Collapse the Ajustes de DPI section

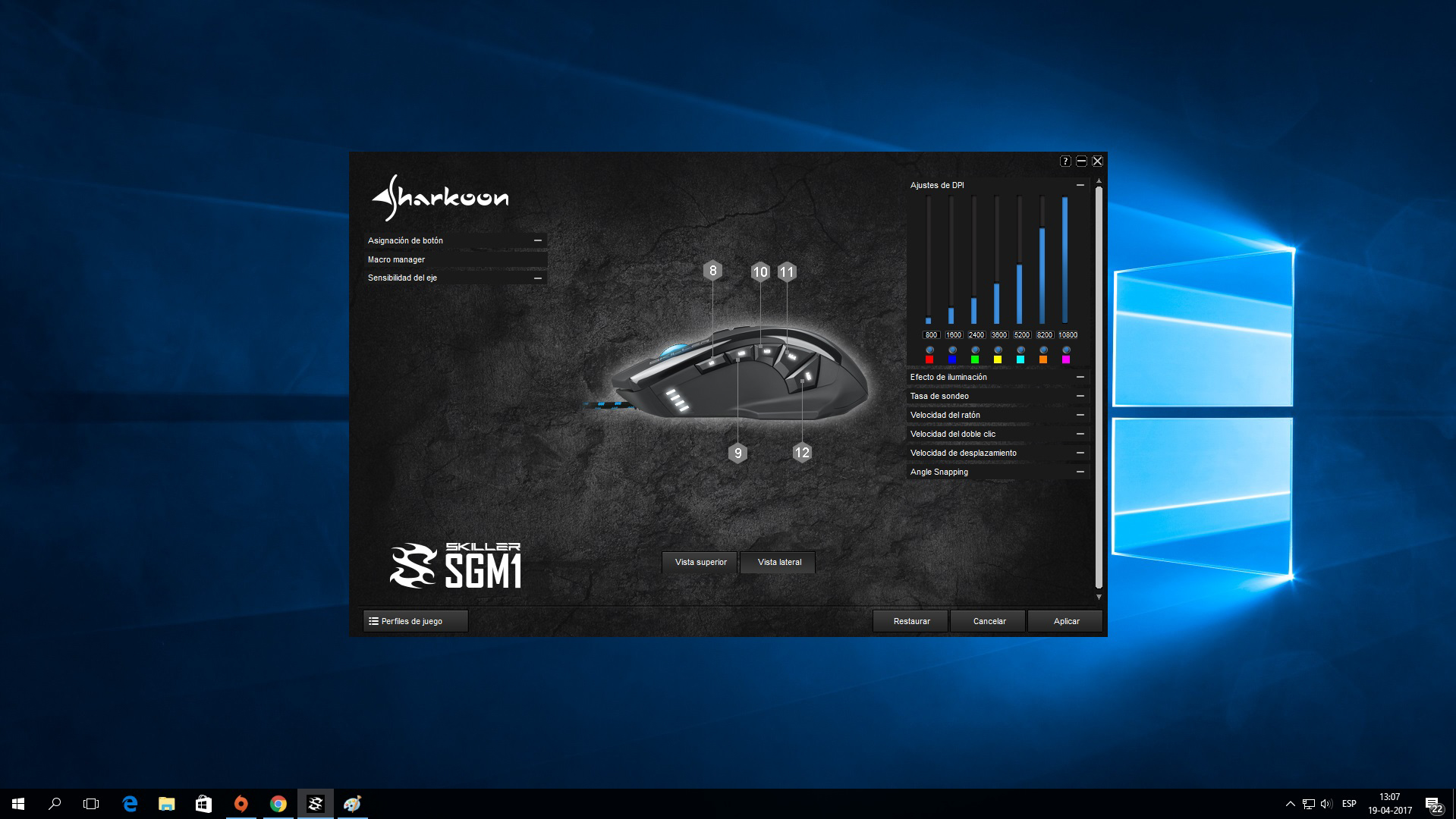pyautogui.click(x=1080, y=185)
